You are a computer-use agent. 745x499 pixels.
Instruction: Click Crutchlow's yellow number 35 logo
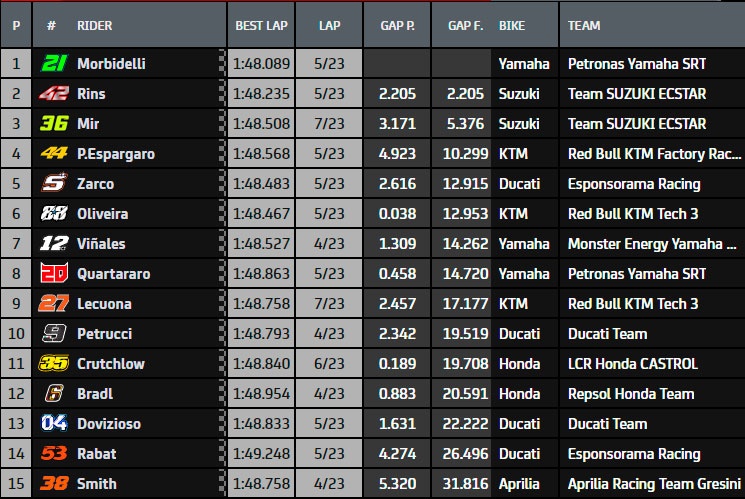54,363
